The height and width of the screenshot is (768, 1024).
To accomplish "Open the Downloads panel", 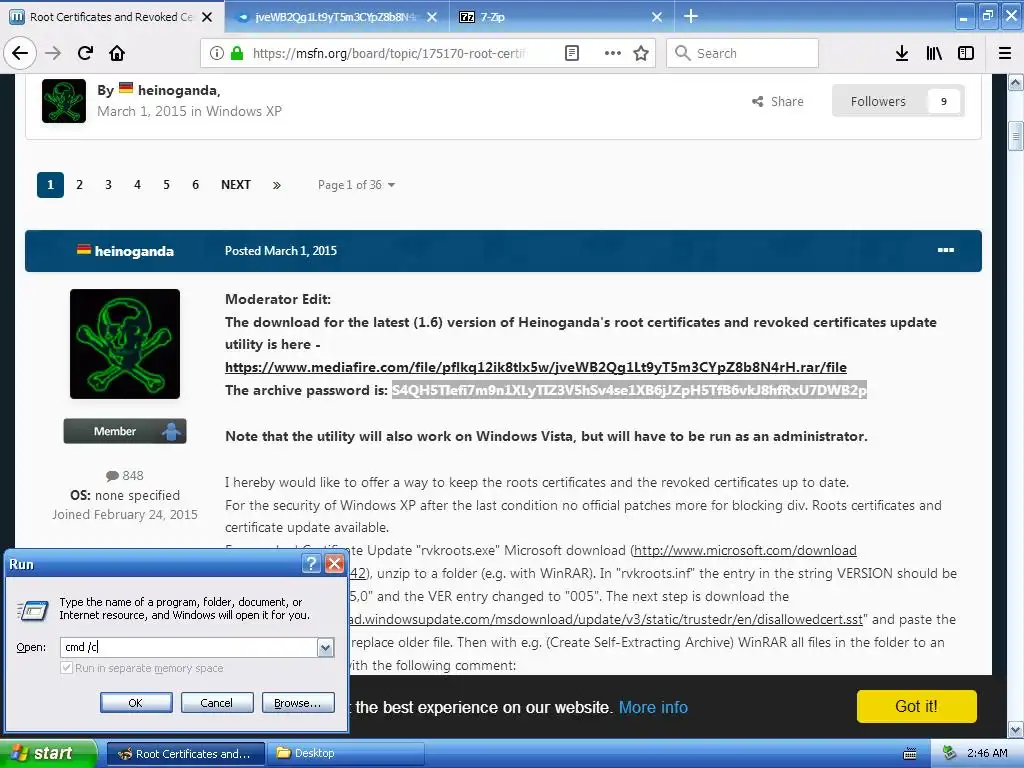I will [x=902, y=53].
